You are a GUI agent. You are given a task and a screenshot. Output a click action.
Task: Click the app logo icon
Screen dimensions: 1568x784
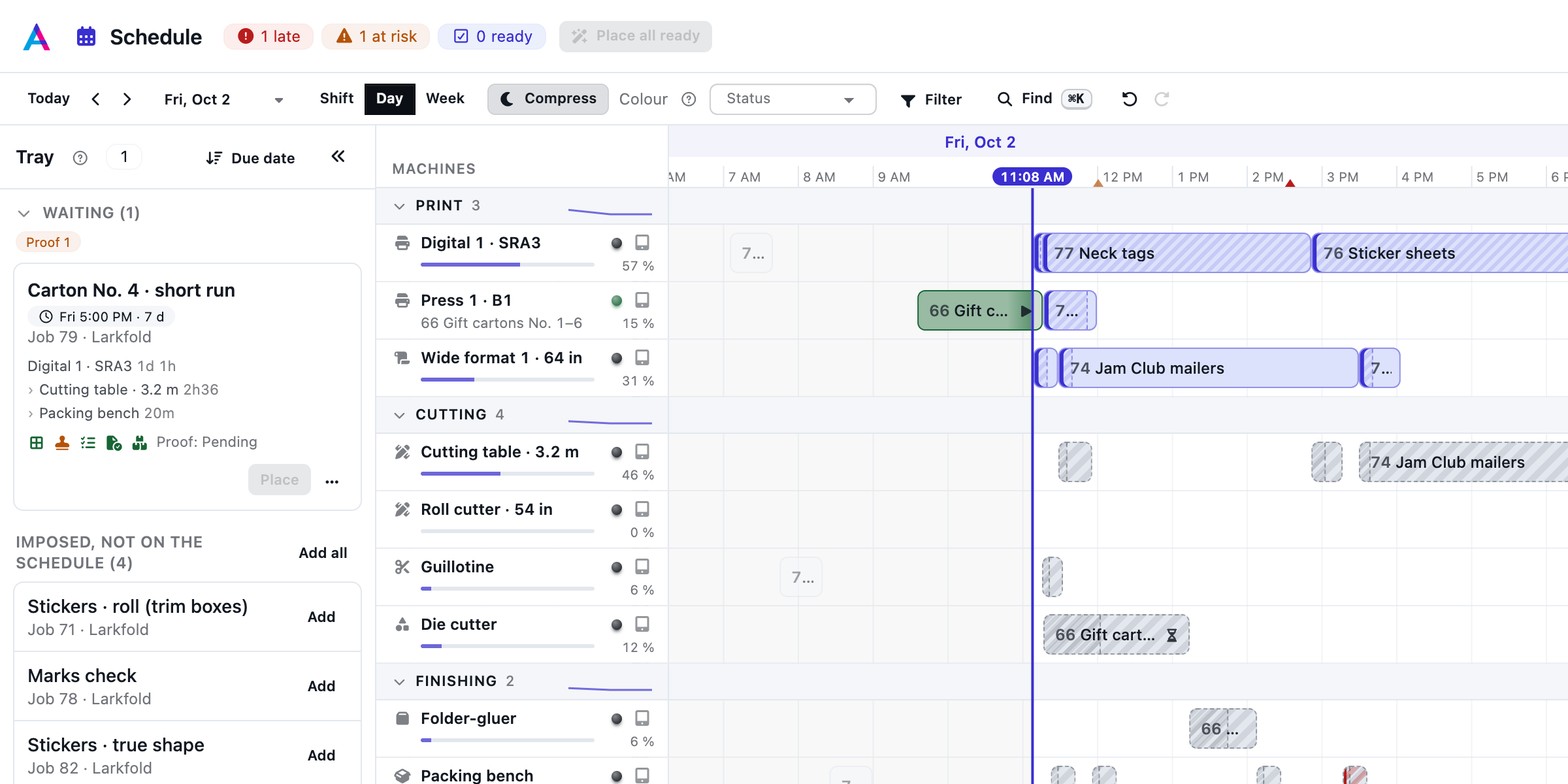(x=37, y=37)
